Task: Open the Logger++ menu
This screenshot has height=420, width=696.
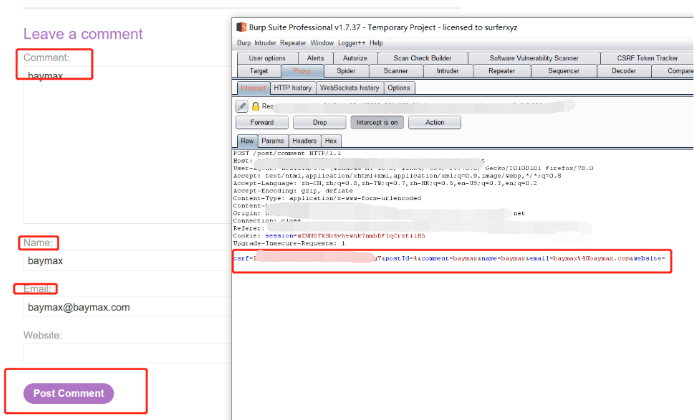Action: point(352,43)
